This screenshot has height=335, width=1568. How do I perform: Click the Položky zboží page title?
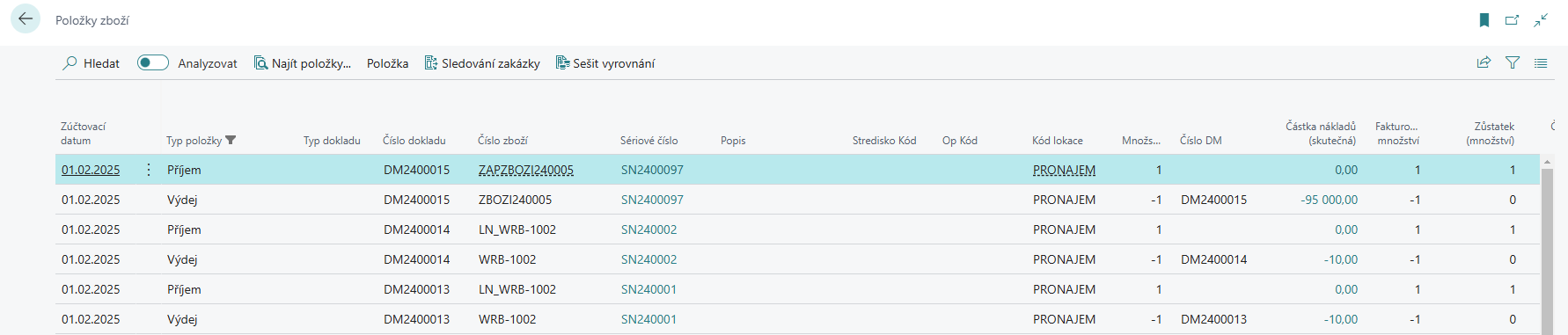92,20
